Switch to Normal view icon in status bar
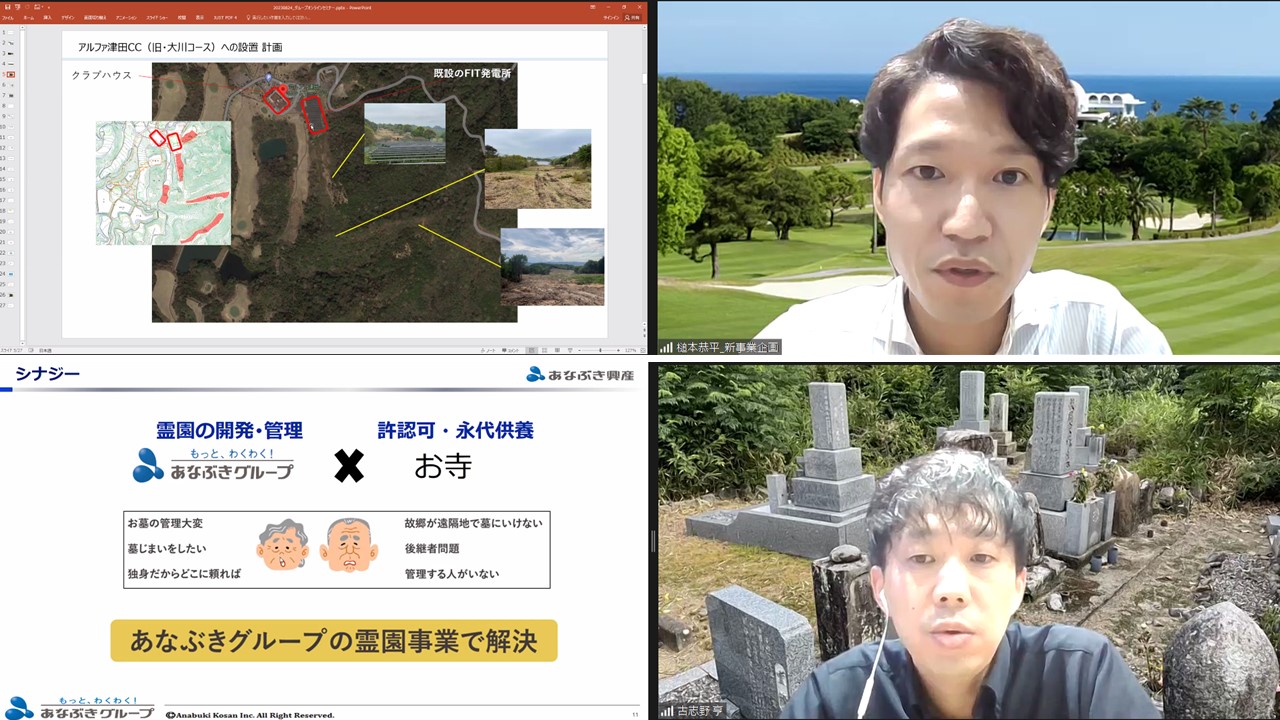 point(532,350)
